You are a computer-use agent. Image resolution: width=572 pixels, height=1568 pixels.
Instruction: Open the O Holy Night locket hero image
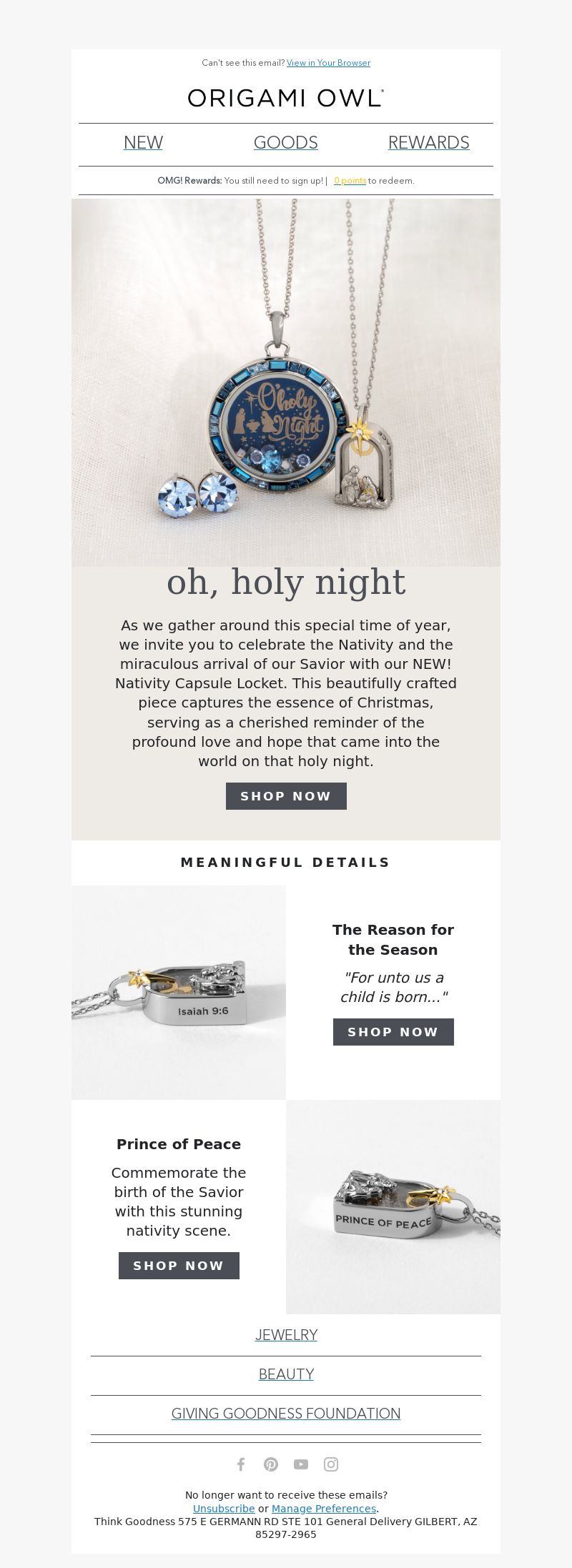pos(286,383)
